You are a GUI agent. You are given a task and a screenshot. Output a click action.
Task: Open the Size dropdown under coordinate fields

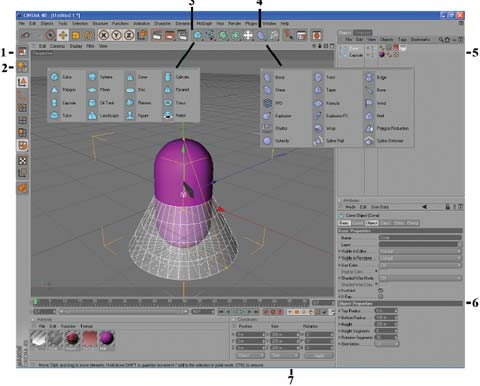(x=284, y=356)
